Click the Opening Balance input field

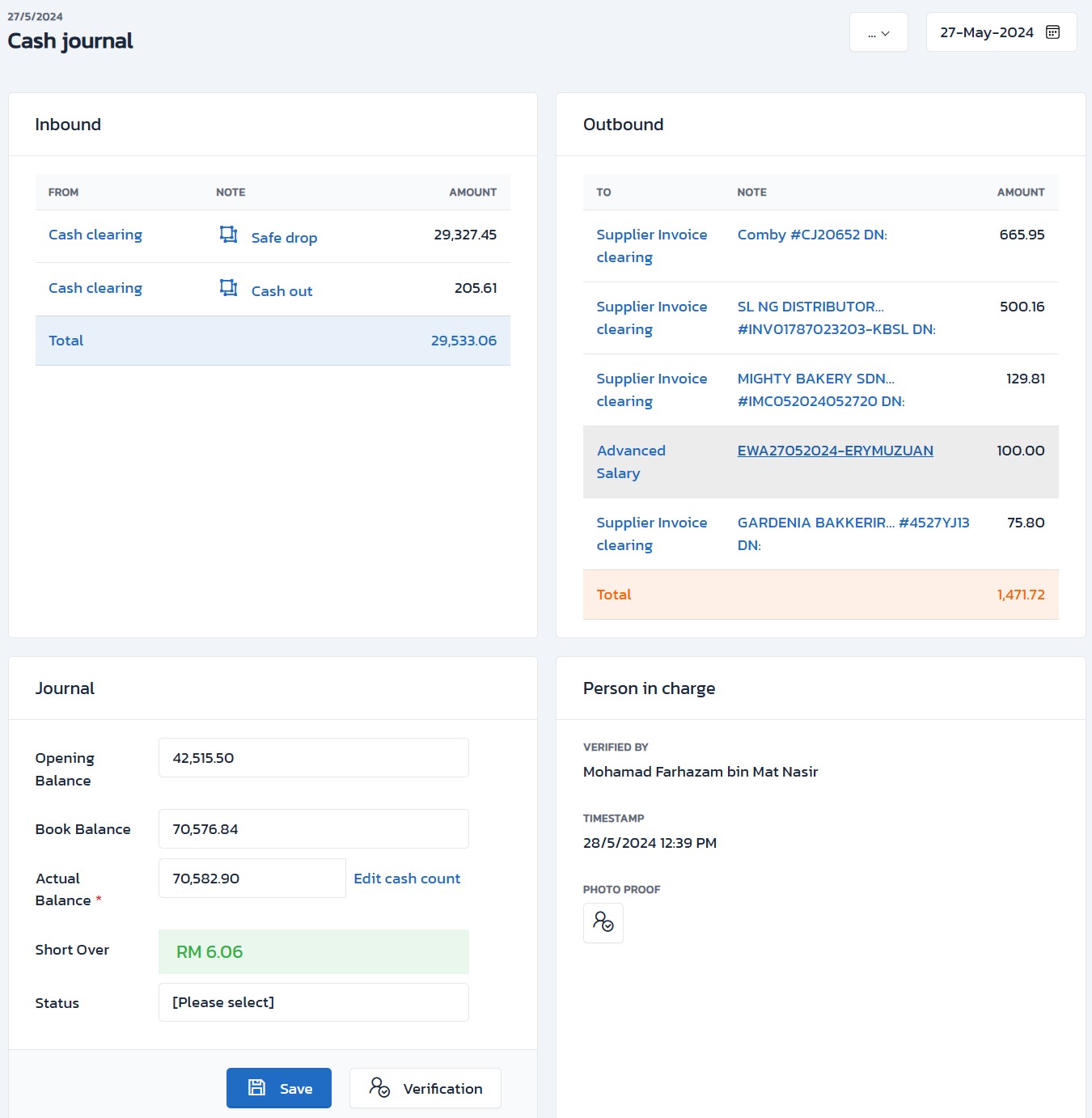click(313, 758)
